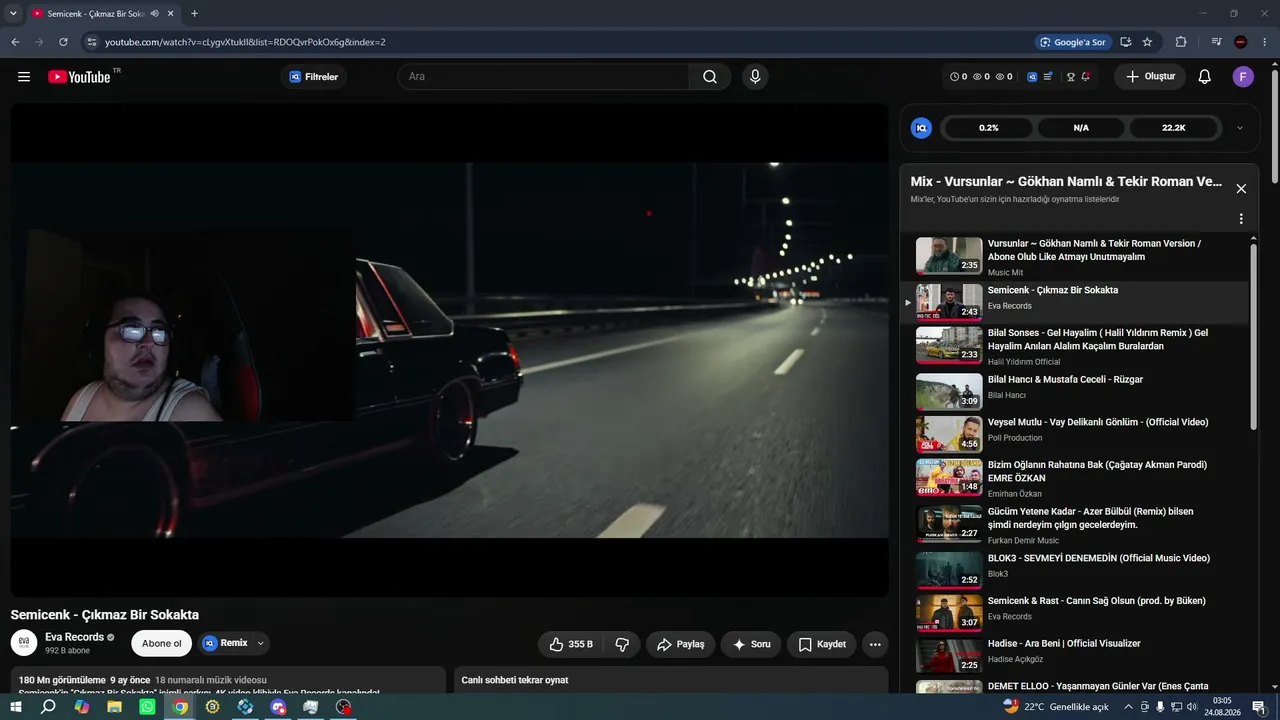1280x720 pixels.
Task: Click the Oluştur create button
Action: click(1150, 77)
